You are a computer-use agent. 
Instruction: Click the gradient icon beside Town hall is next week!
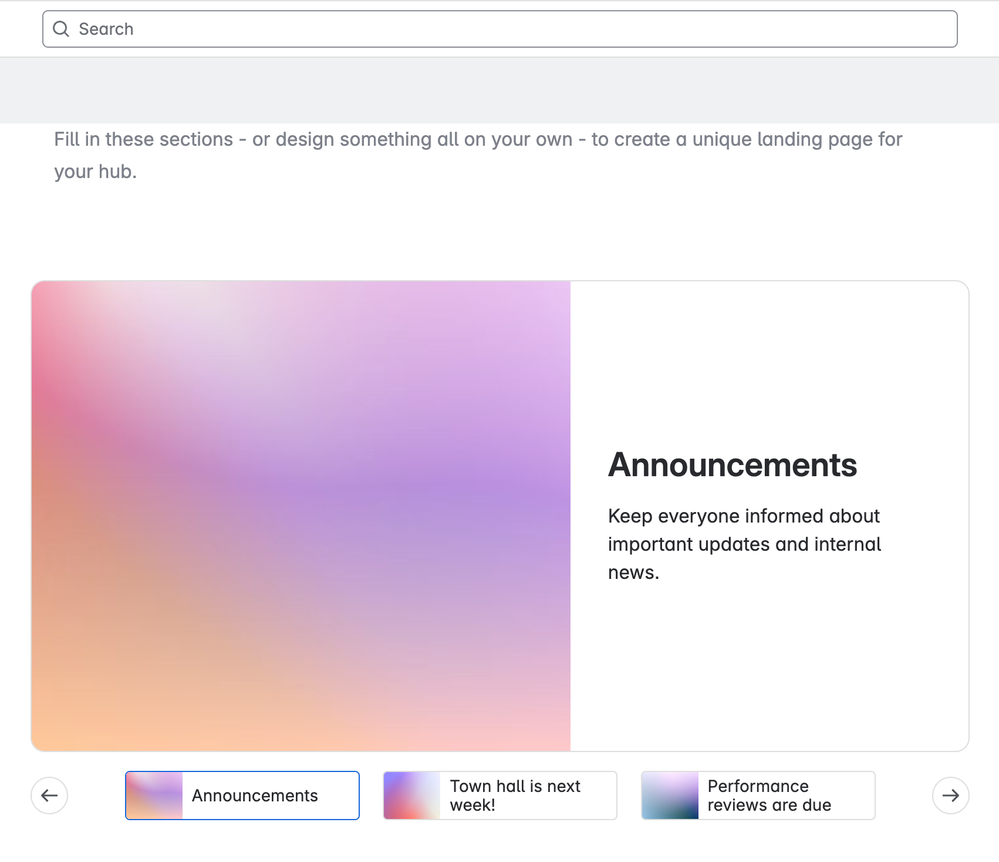(411, 795)
